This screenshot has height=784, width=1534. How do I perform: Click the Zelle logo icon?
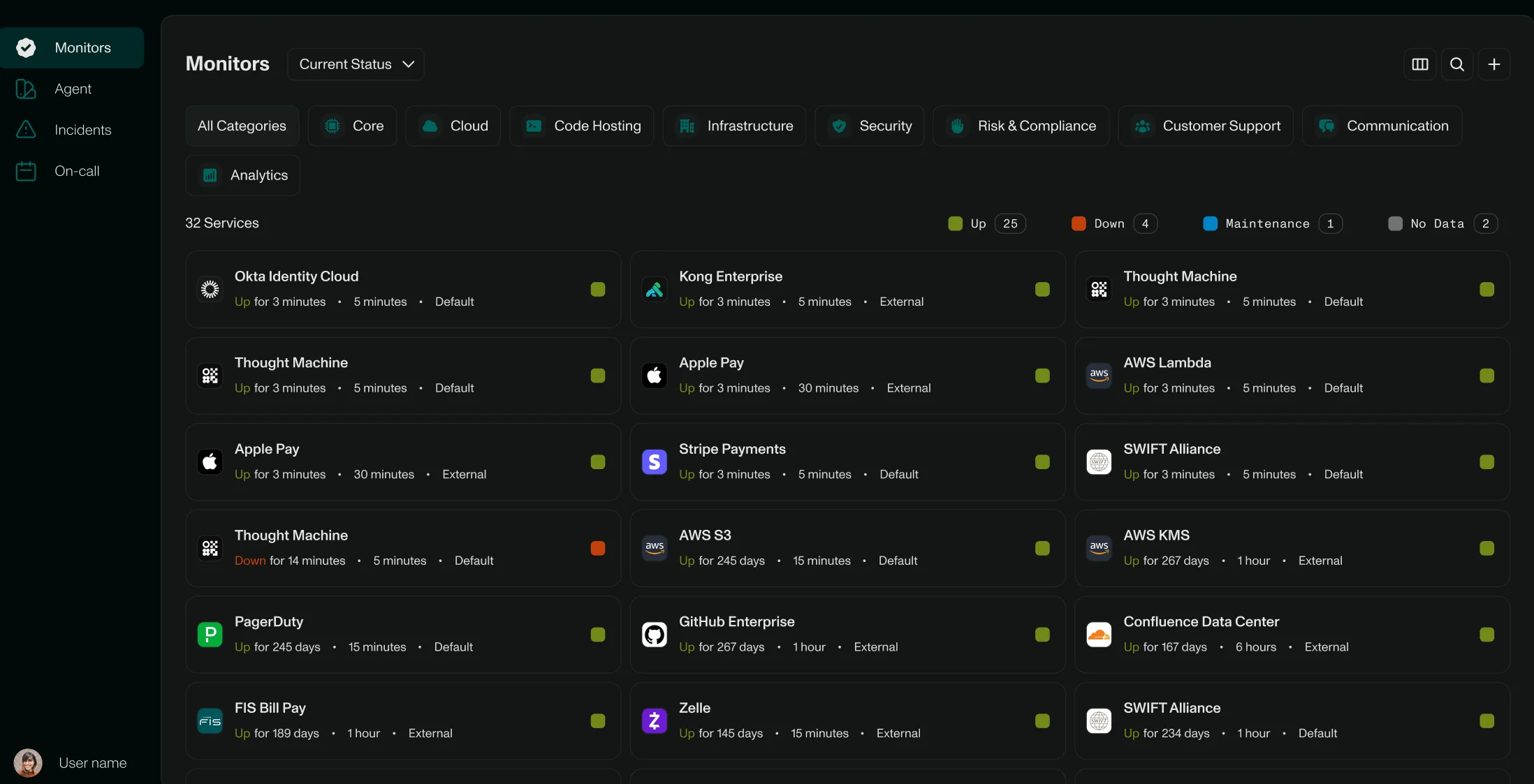point(655,721)
